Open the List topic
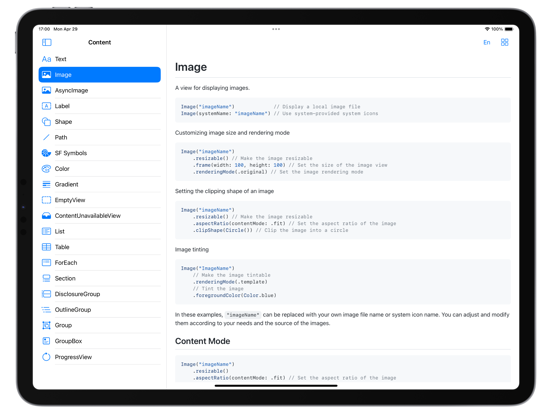 coord(100,231)
